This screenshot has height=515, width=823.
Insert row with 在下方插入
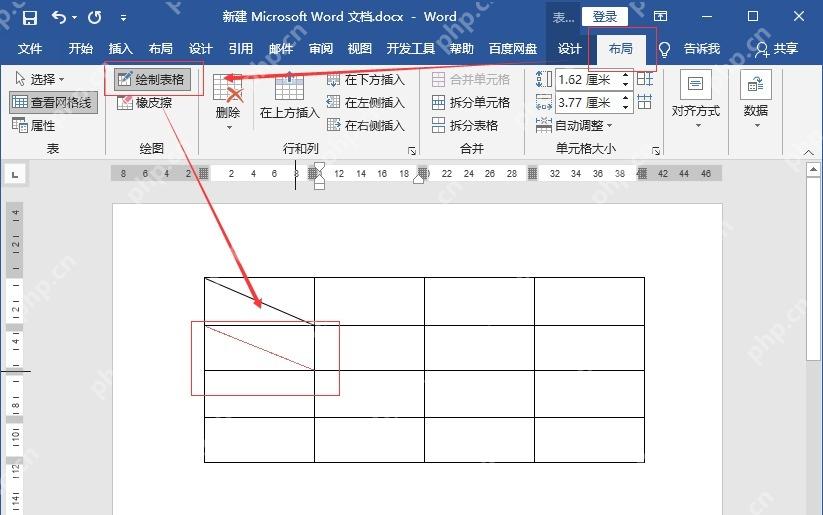(366, 79)
